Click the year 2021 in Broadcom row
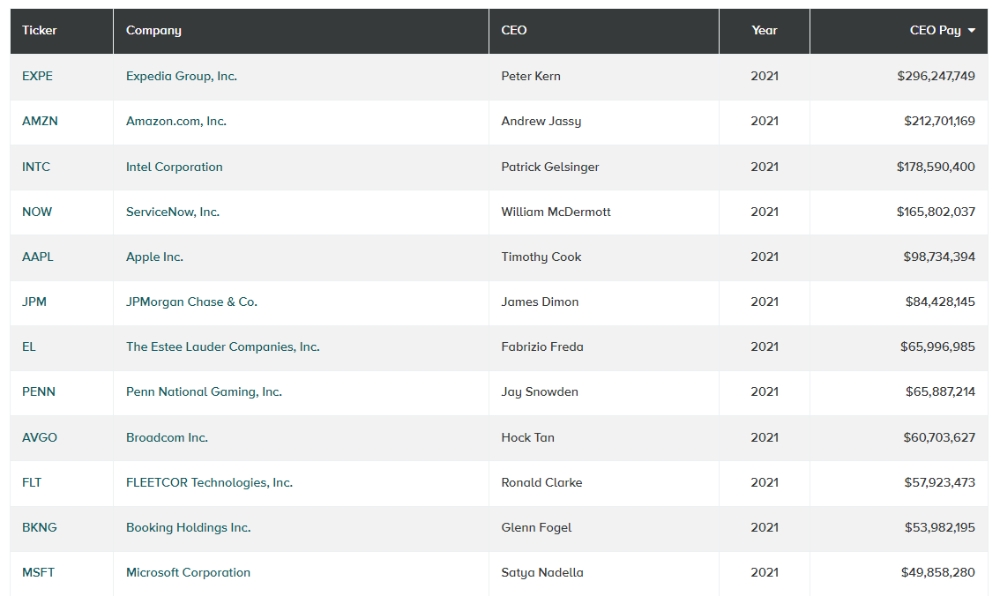The image size is (1000, 596). click(764, 437)
